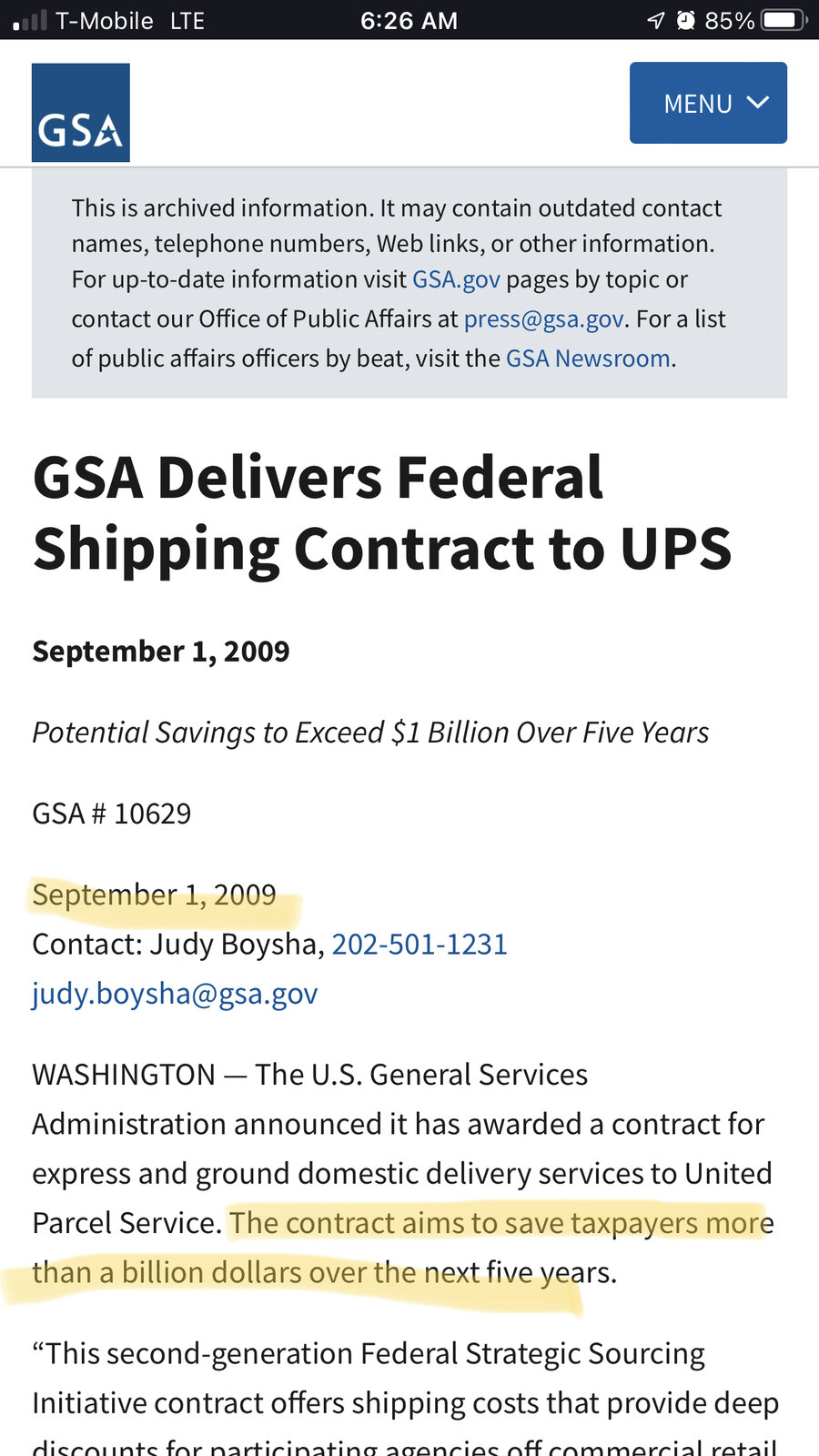Call phone number 202-501-1231
This screenshot has width=819, height=1456.
420,945
